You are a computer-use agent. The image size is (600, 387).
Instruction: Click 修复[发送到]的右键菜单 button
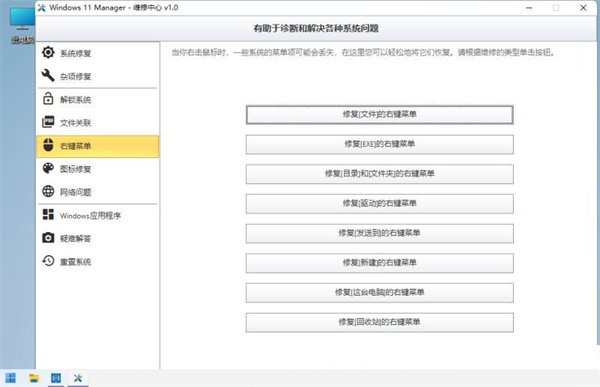pos(380,233)
